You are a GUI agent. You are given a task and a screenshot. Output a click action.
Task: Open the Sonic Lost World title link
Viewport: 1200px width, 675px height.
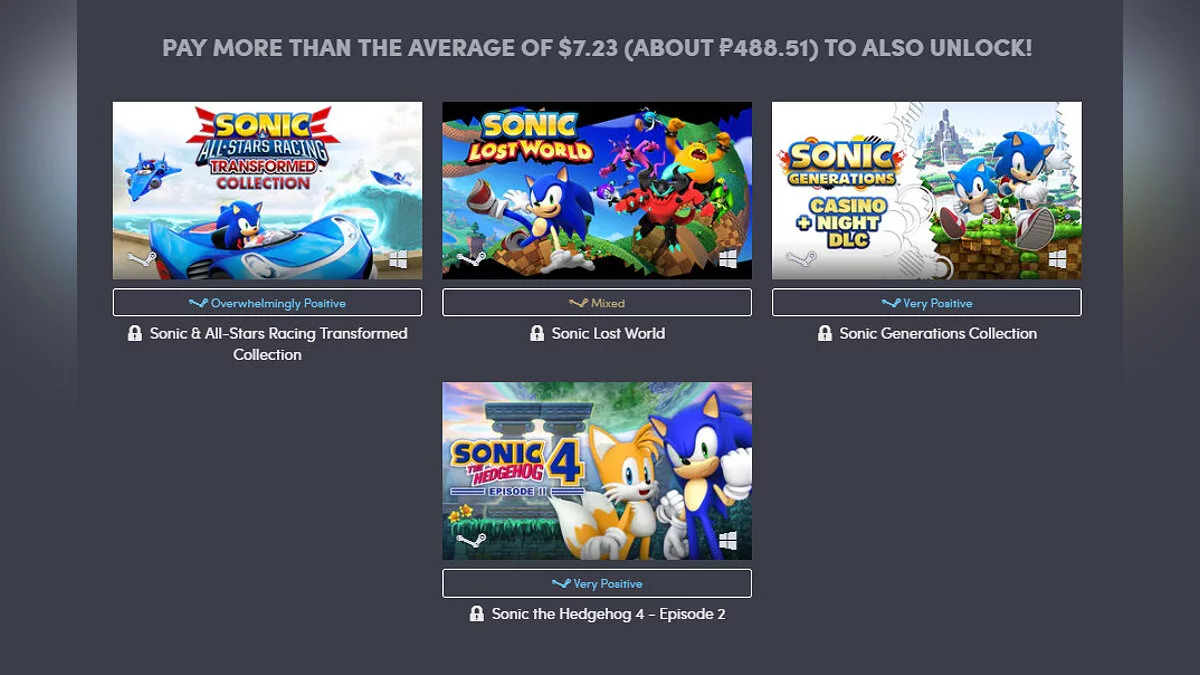pos(608,334)
